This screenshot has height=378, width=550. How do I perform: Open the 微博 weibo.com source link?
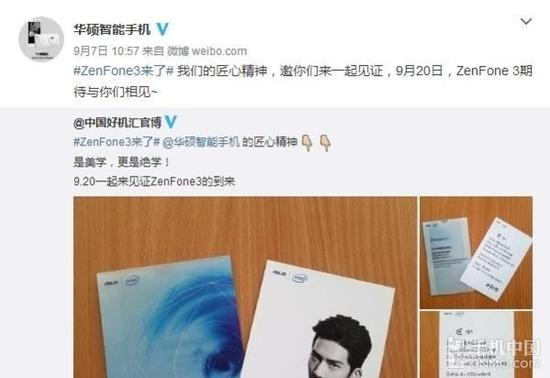tap(207, 51)
